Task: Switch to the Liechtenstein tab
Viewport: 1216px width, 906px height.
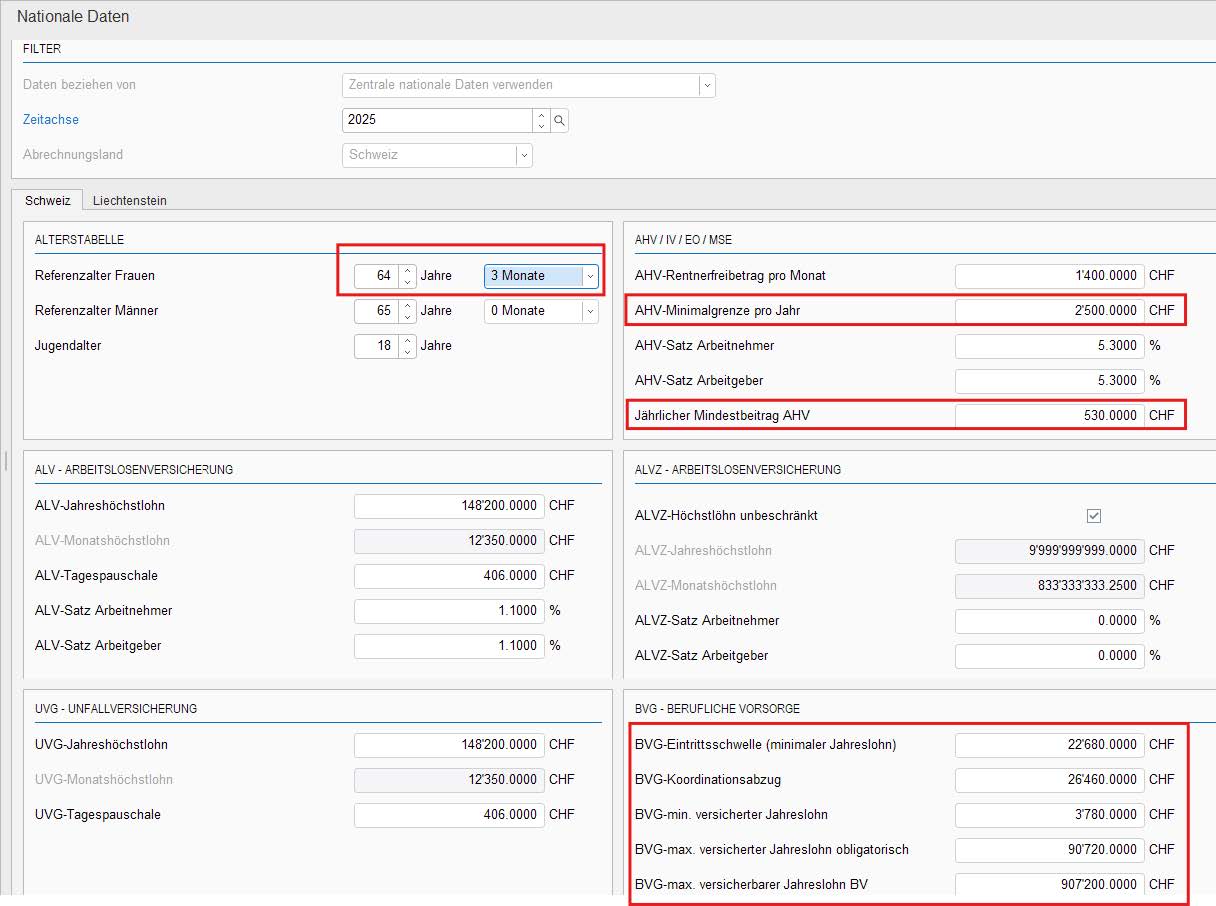Action: click(130, 200)
